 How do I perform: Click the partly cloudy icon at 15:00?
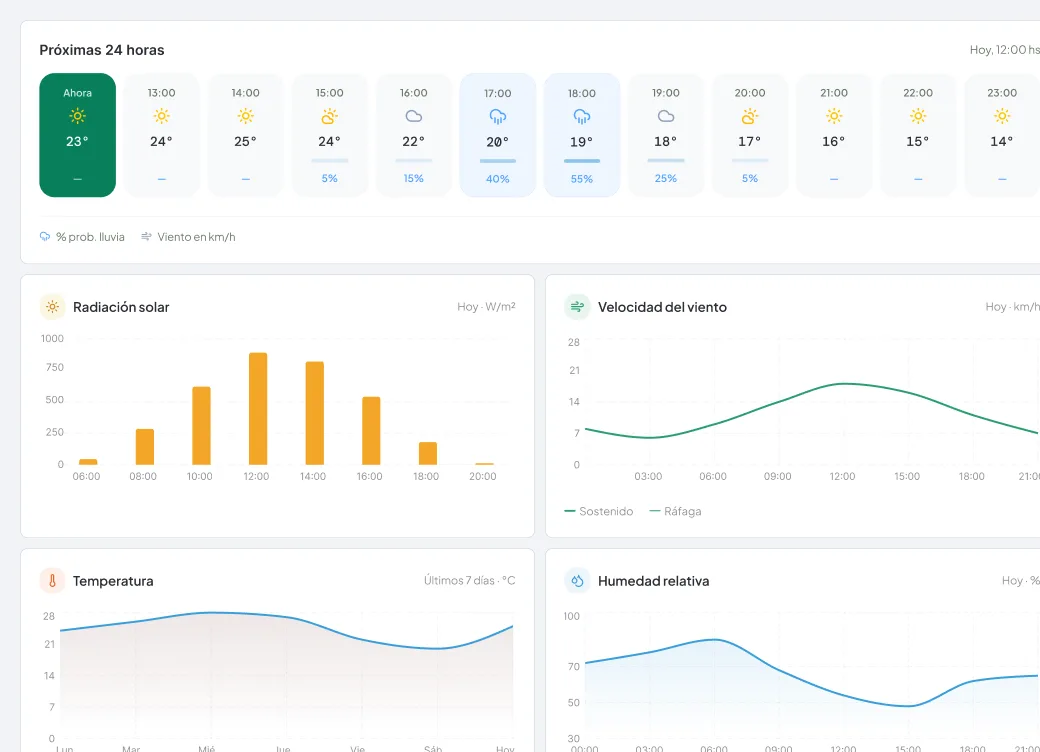click(330, 116)
